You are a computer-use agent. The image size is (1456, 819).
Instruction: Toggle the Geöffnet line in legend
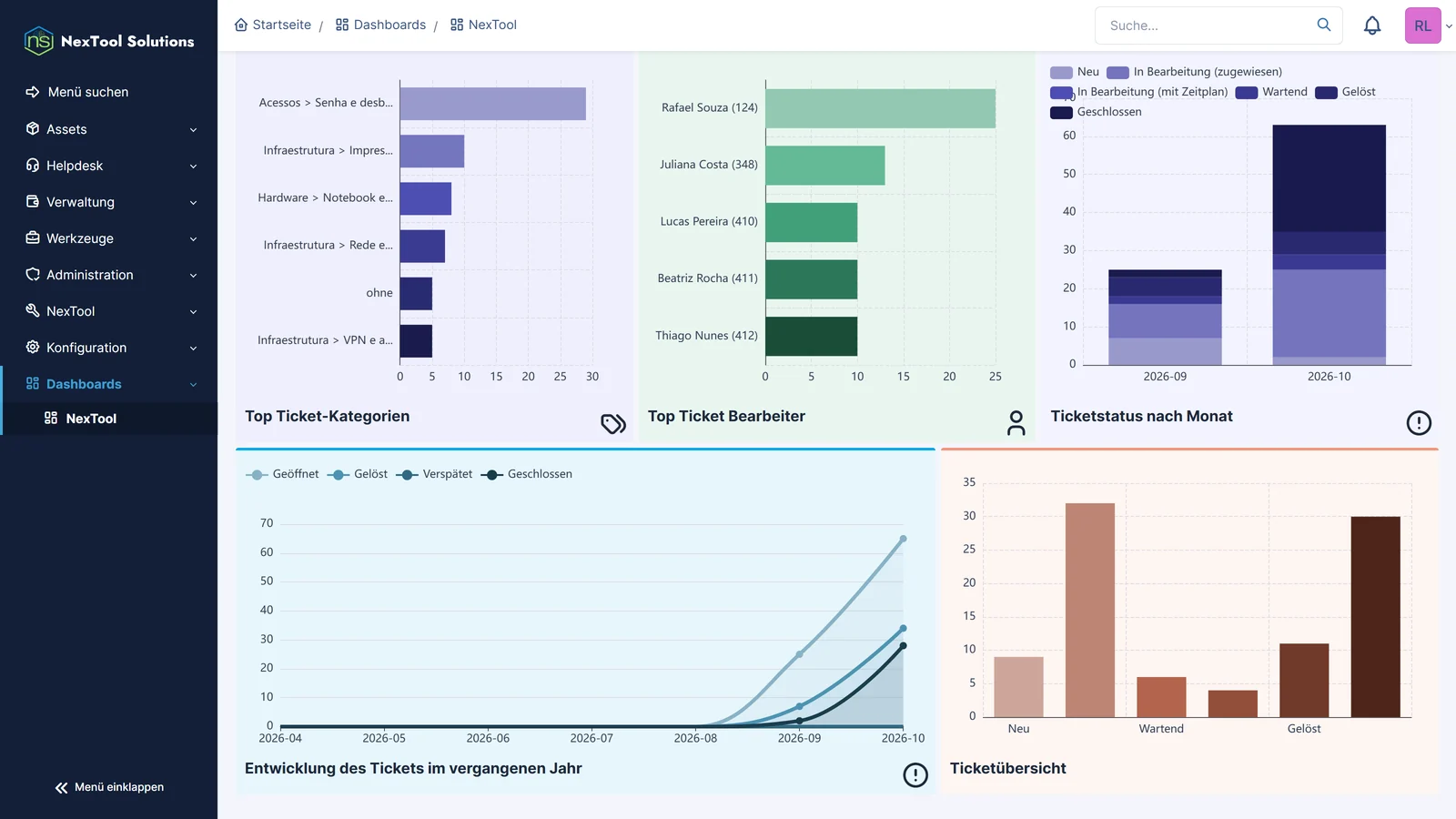(x=282, y=474)
